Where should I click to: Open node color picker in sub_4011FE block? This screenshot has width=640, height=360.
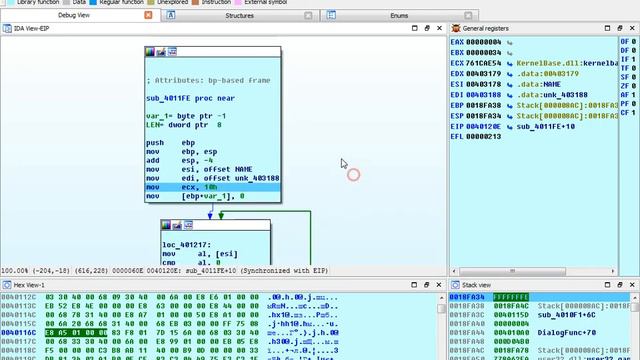tap(150, 52)
